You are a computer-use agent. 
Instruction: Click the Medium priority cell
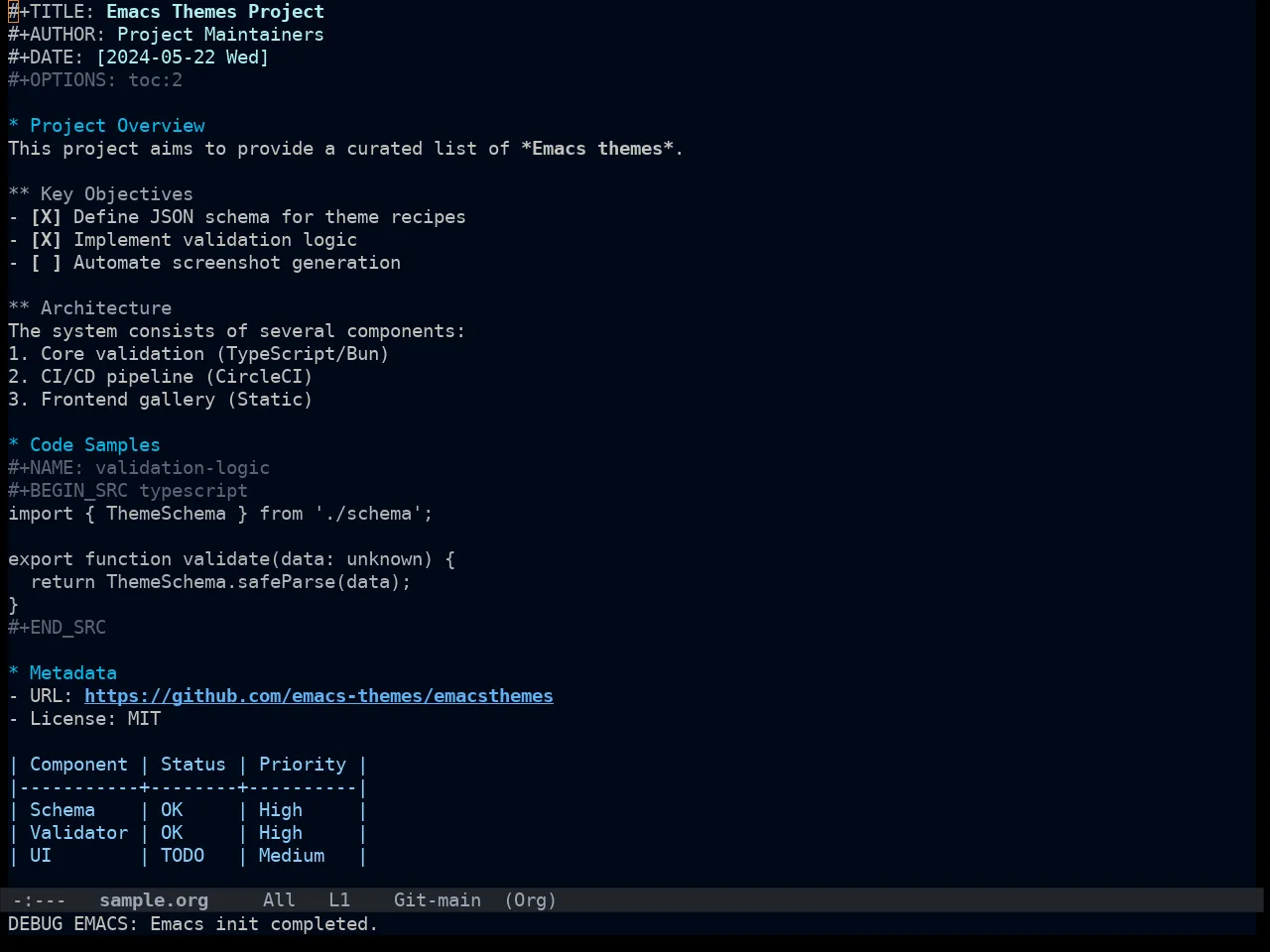tap(292, 856)
